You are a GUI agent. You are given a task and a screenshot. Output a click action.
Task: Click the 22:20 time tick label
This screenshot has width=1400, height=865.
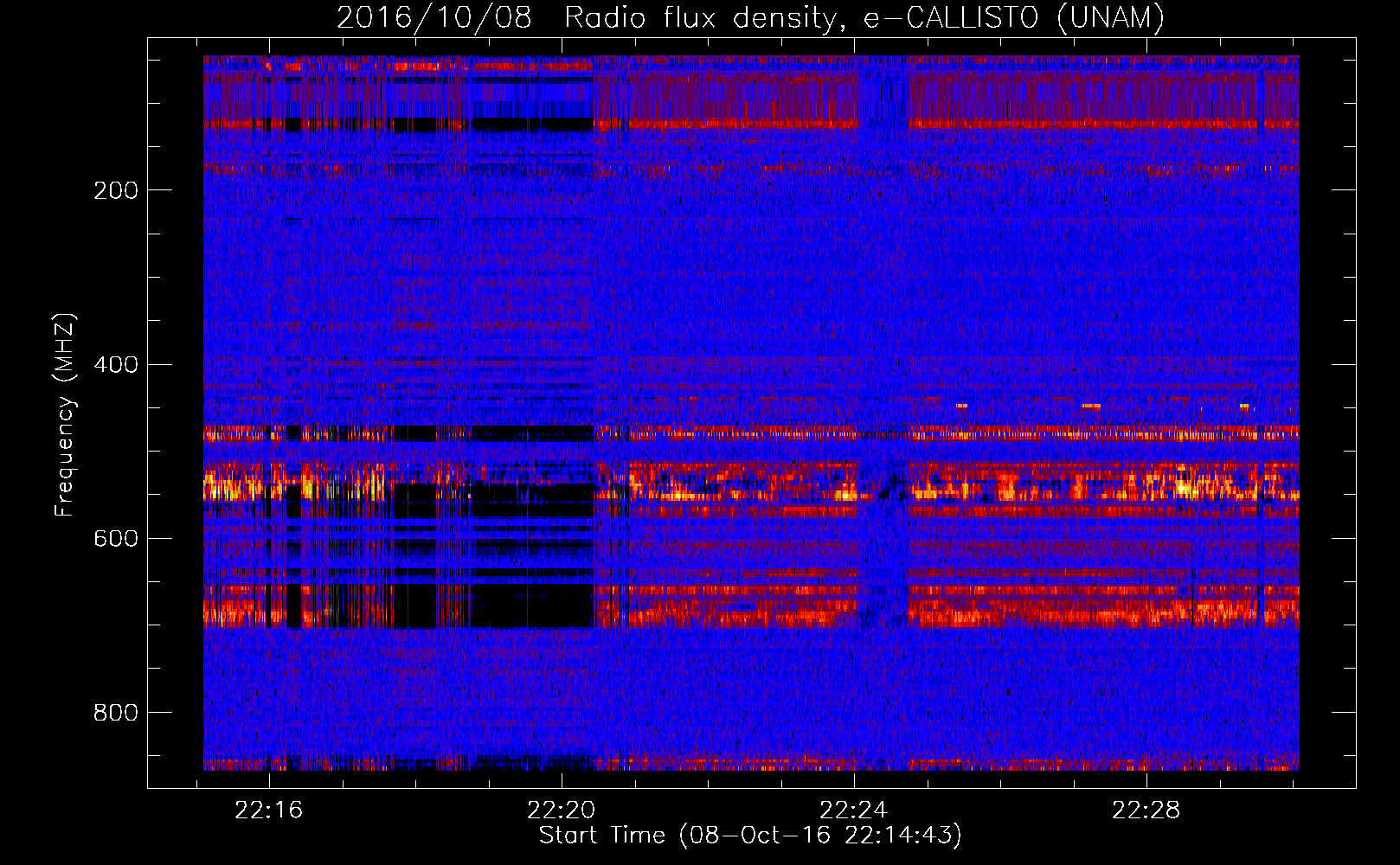562,811
